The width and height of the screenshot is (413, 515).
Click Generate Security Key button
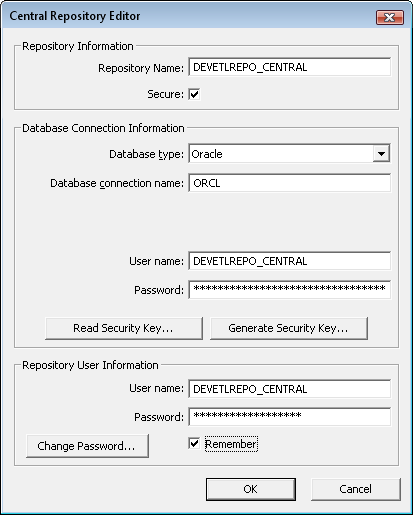[289, 328]
